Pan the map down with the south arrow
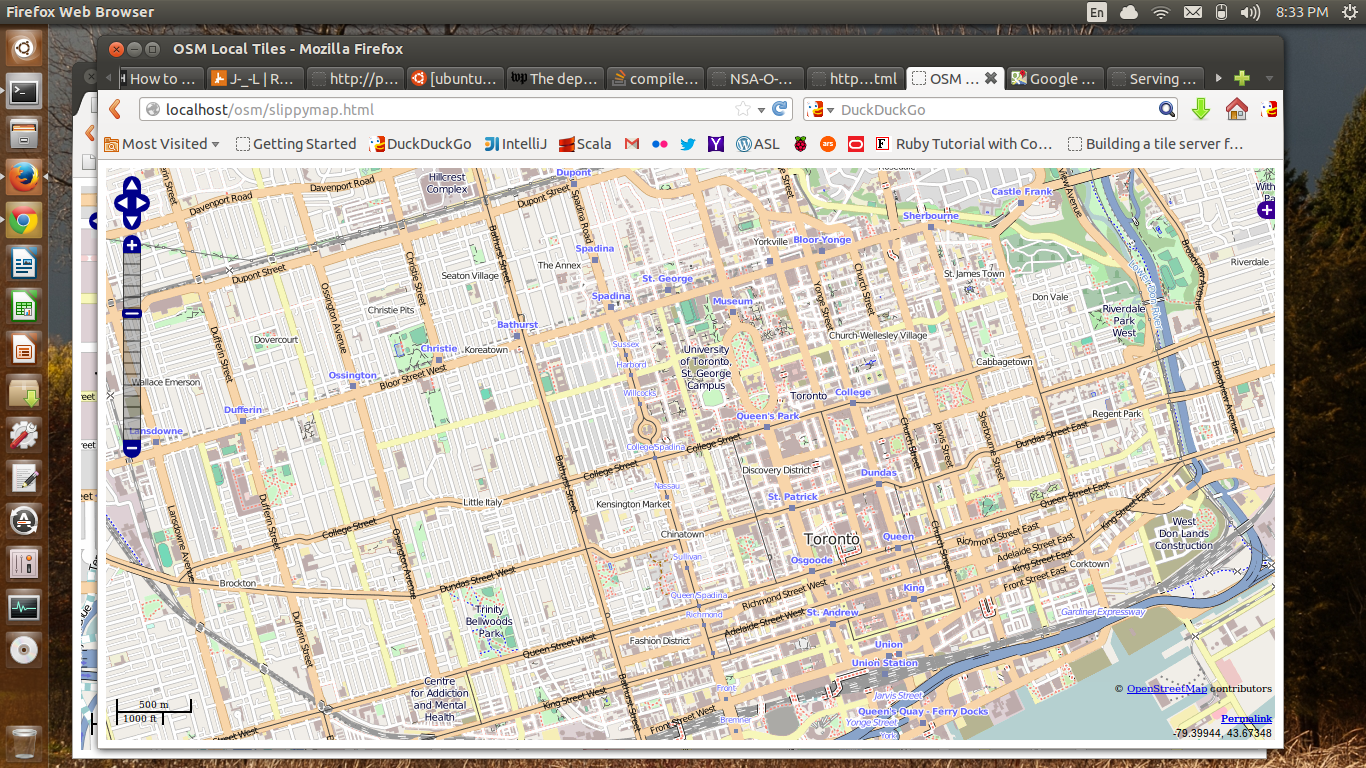Image resolution: width=1366 pixels, height=768 pixels. (132, 220)
